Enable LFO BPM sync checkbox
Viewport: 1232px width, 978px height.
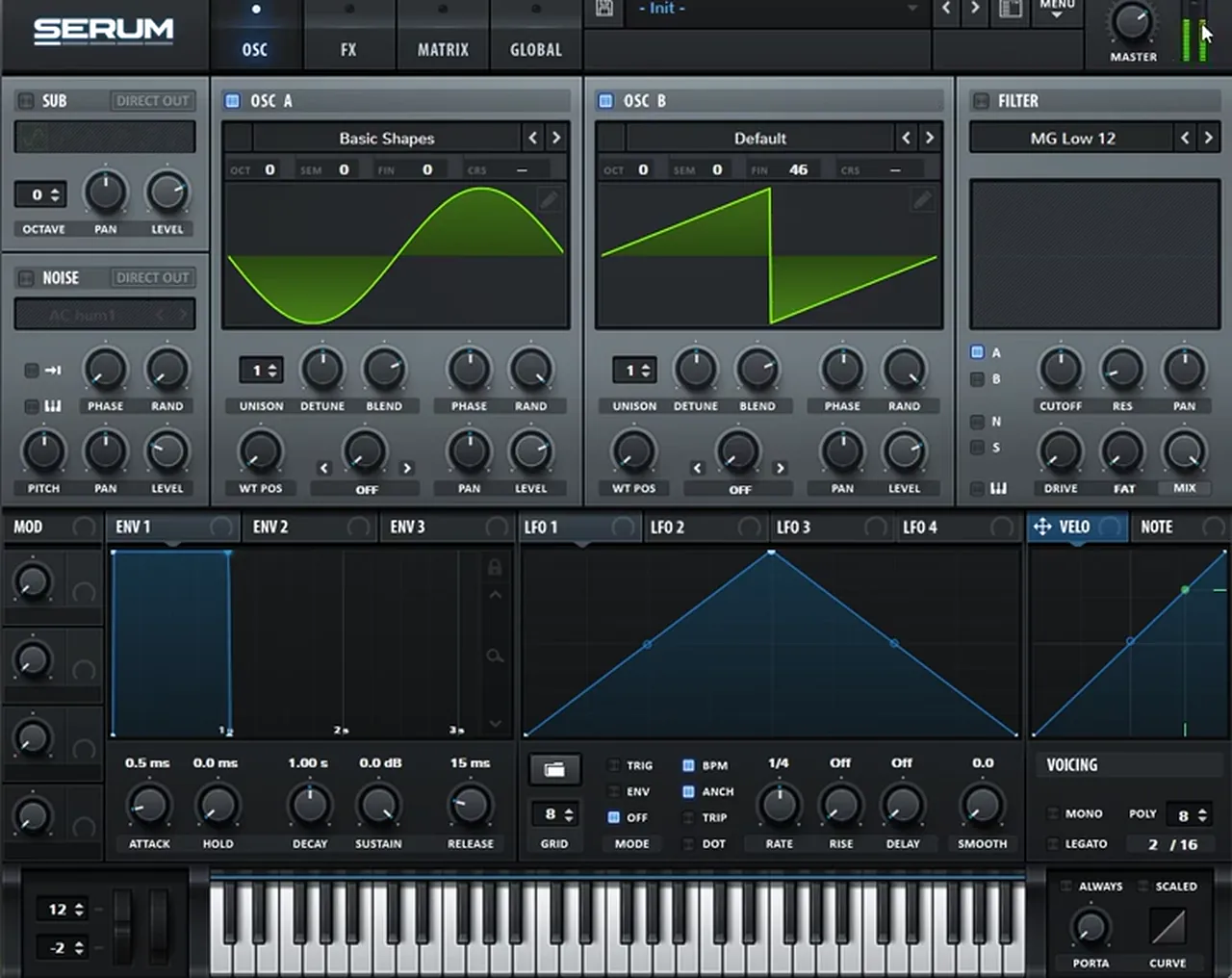(x=688, y=765)
